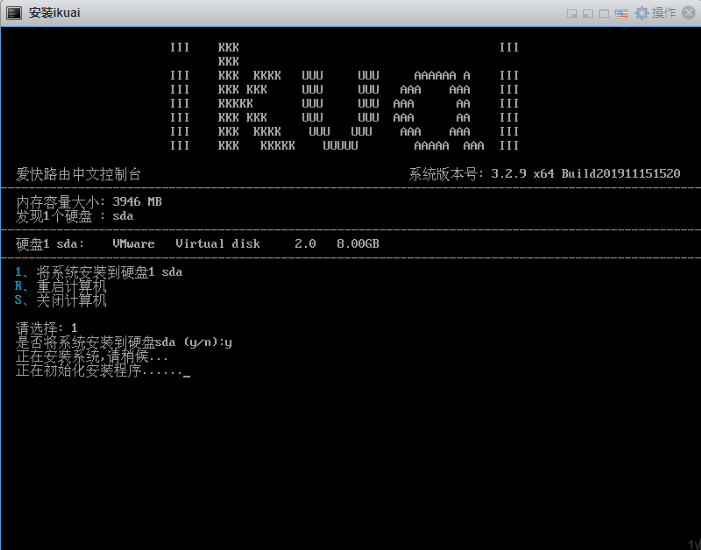The width and height of the screenshot is (701, 550).
Task: Click the 发现1个硬盘 : sda line
Action: click(x=74, y=216)
